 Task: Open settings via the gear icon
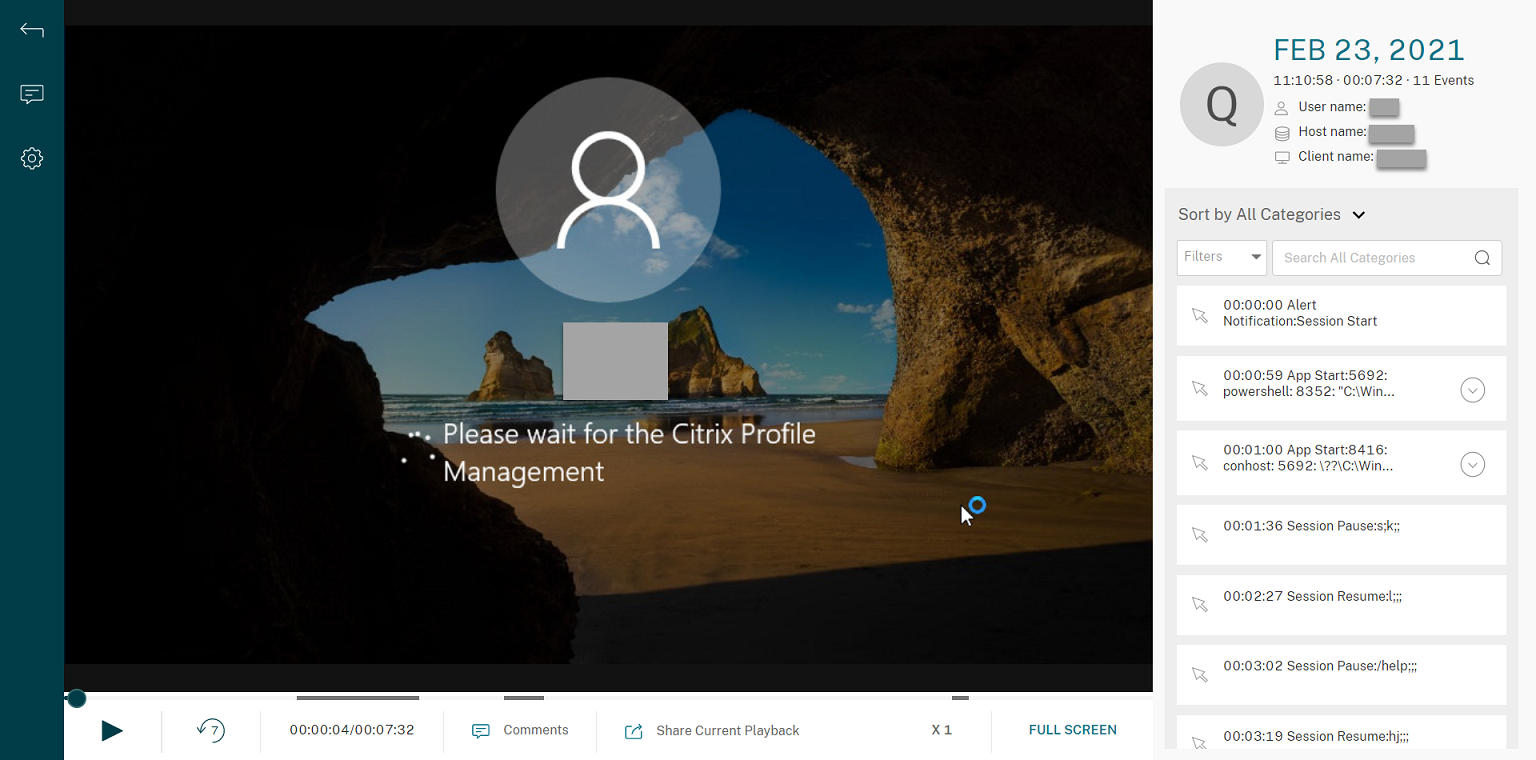point(32,158)
